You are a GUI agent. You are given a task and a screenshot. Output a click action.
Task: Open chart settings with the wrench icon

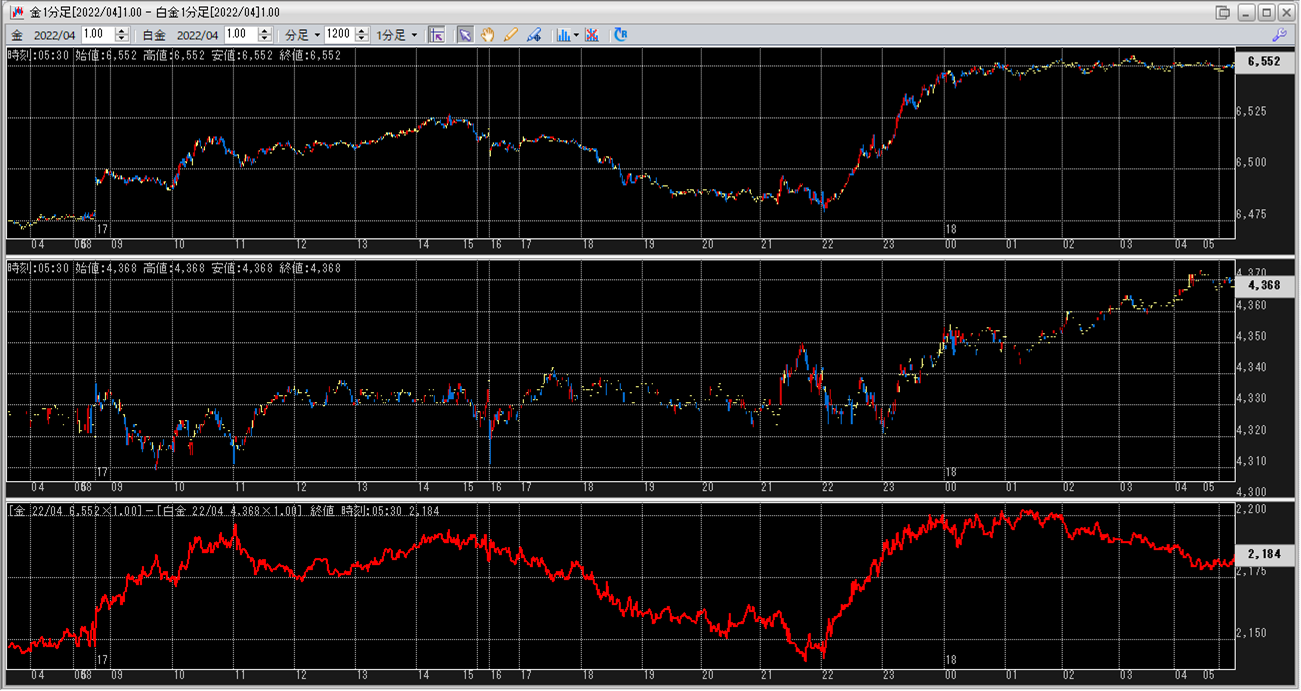pos(1285,34)
